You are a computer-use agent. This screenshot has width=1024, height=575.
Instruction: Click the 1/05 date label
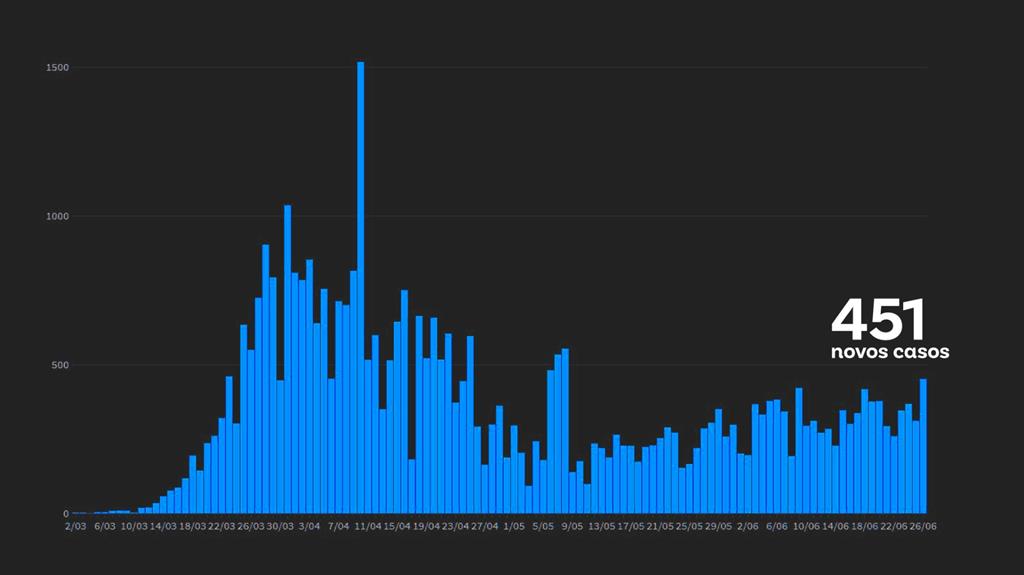514,526
